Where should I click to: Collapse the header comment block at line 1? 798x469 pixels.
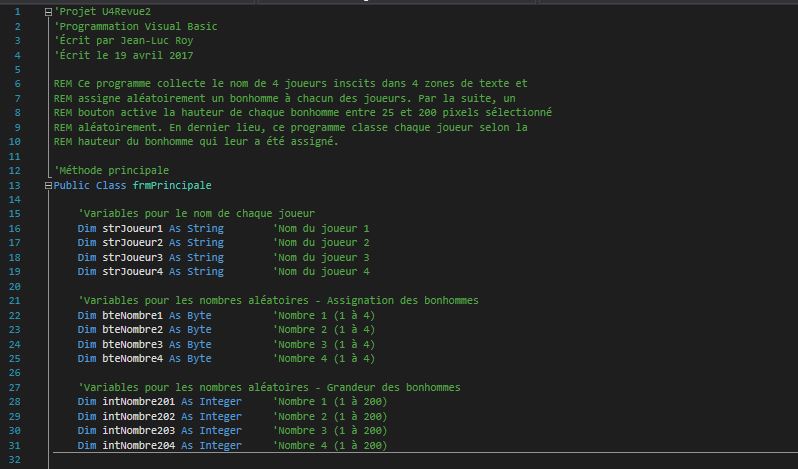pos(48,12)
